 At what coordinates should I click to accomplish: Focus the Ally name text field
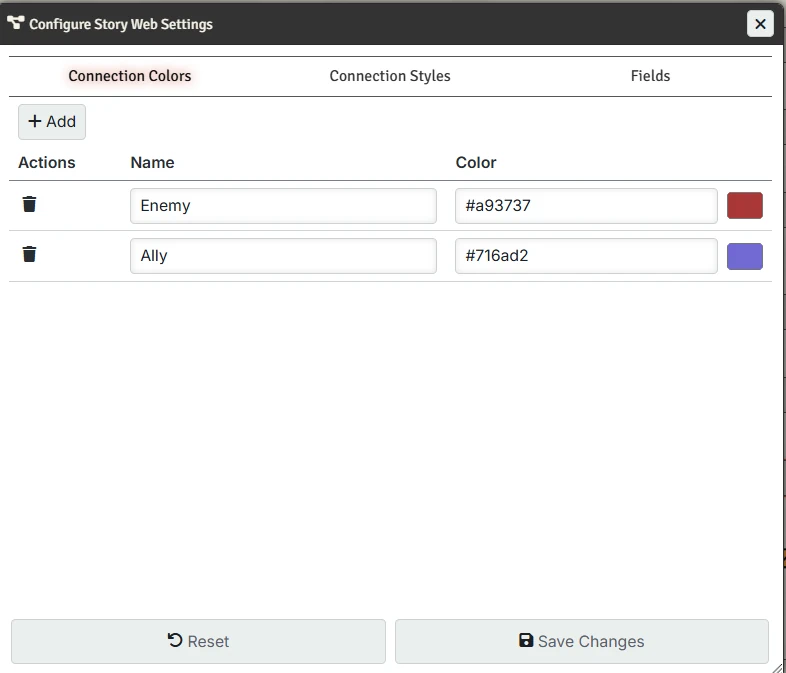[283, 256]
